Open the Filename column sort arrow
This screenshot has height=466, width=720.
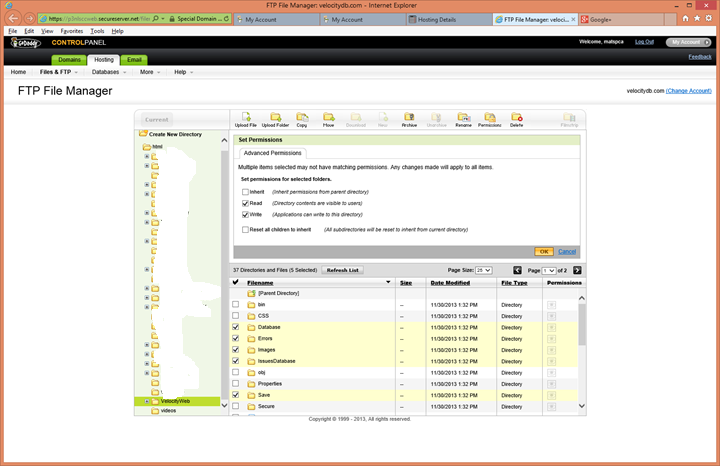388,282
